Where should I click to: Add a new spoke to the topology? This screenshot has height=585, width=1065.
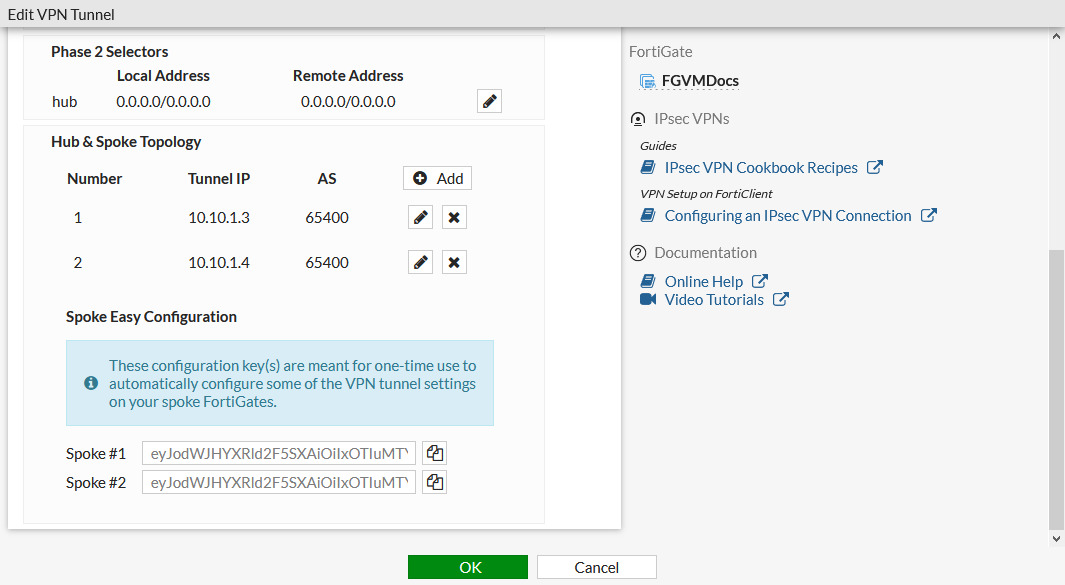(x=437, y=178)
